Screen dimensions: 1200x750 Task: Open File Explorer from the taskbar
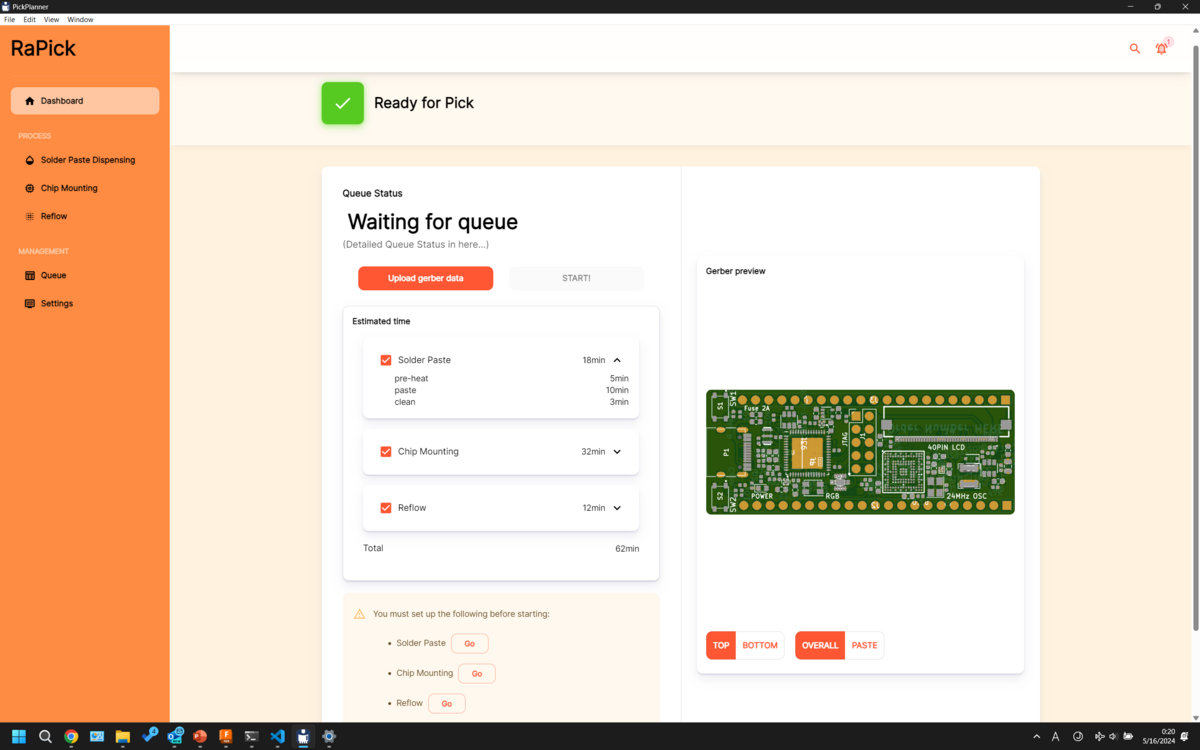click(x=123, y=736)
